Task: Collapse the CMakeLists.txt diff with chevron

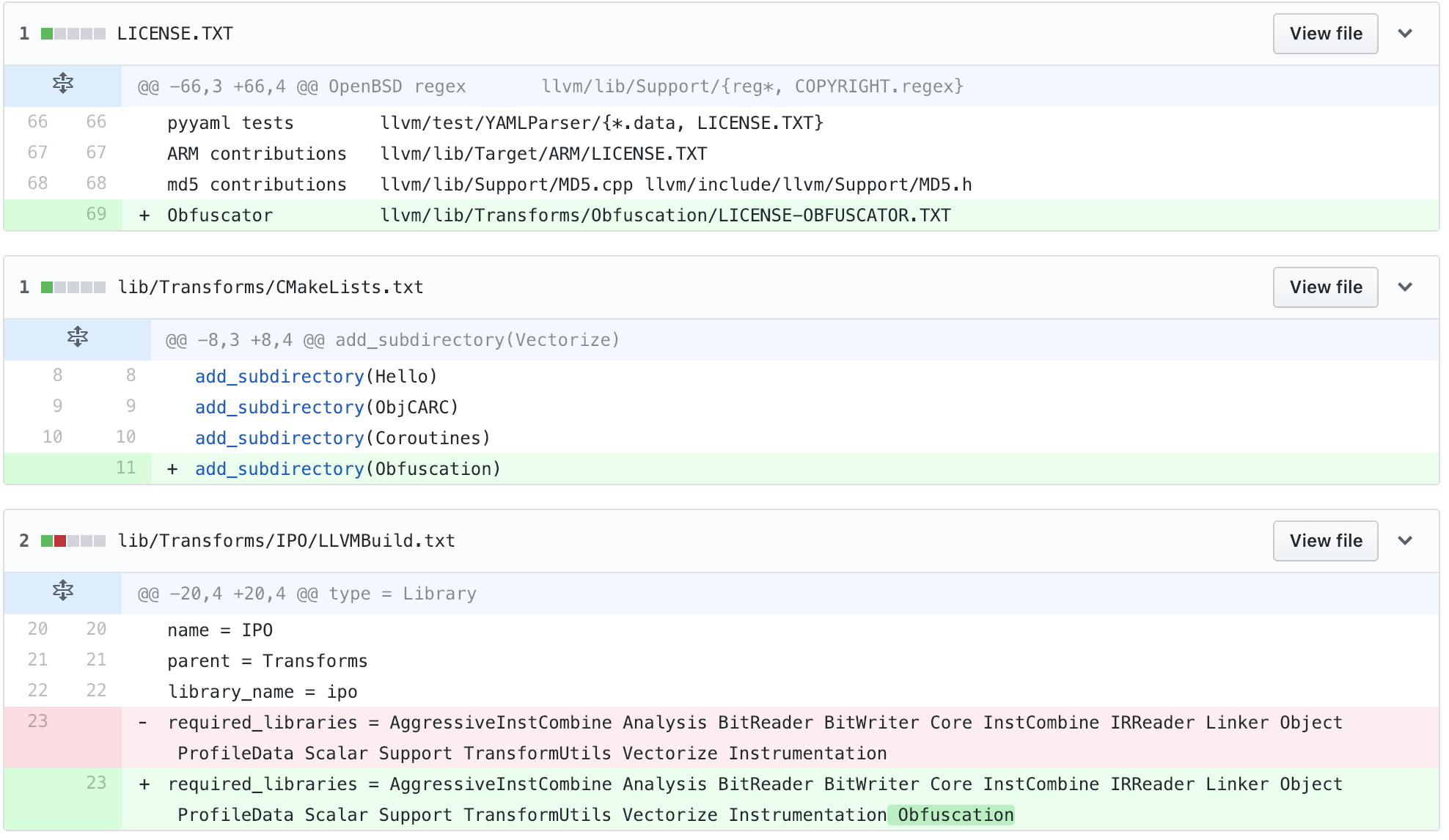Action: (1405, 287)
